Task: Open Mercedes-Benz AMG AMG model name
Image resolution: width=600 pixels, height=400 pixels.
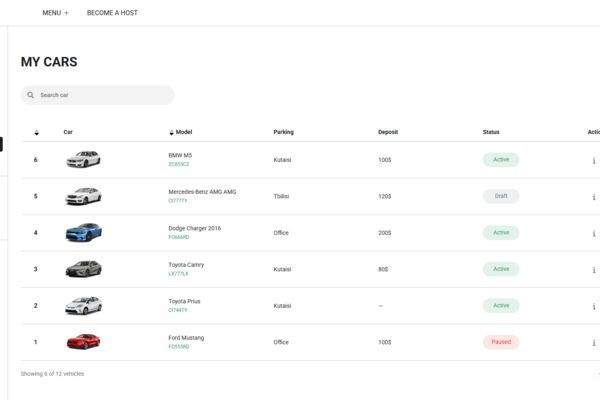Action: (x=202, y=192)
